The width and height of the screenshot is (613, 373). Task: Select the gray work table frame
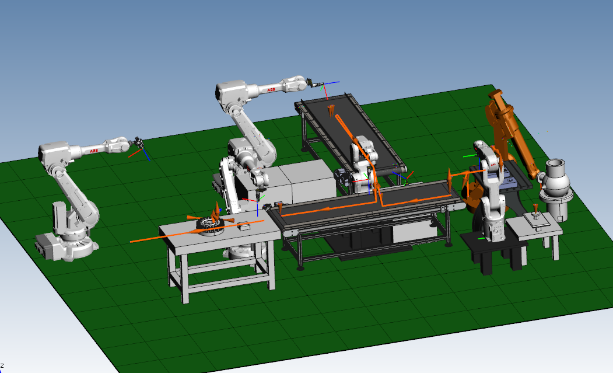220,258
